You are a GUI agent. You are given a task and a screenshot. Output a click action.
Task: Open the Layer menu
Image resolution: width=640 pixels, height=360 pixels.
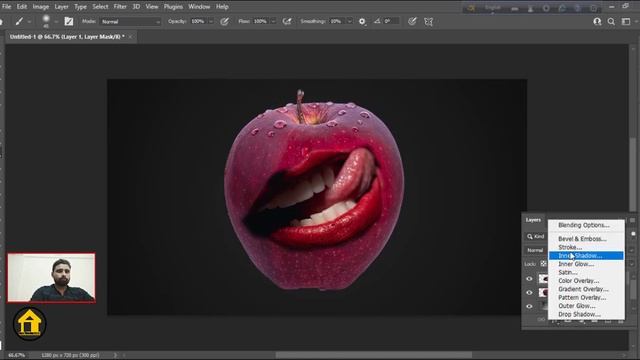click(x=62, y=7)
